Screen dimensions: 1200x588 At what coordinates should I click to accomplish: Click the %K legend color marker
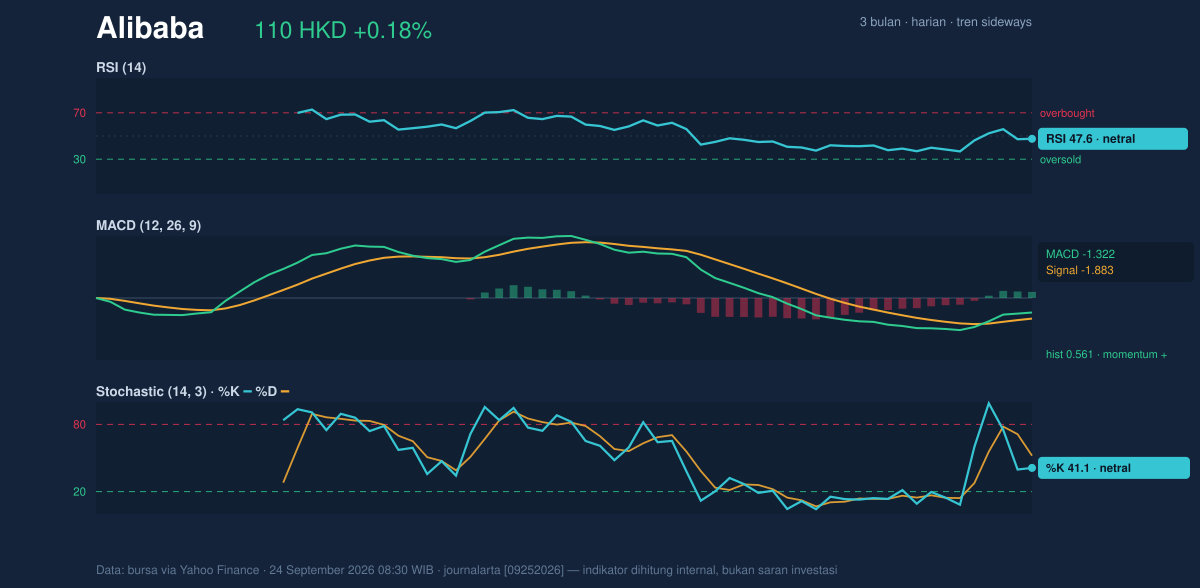pos(247,392)
